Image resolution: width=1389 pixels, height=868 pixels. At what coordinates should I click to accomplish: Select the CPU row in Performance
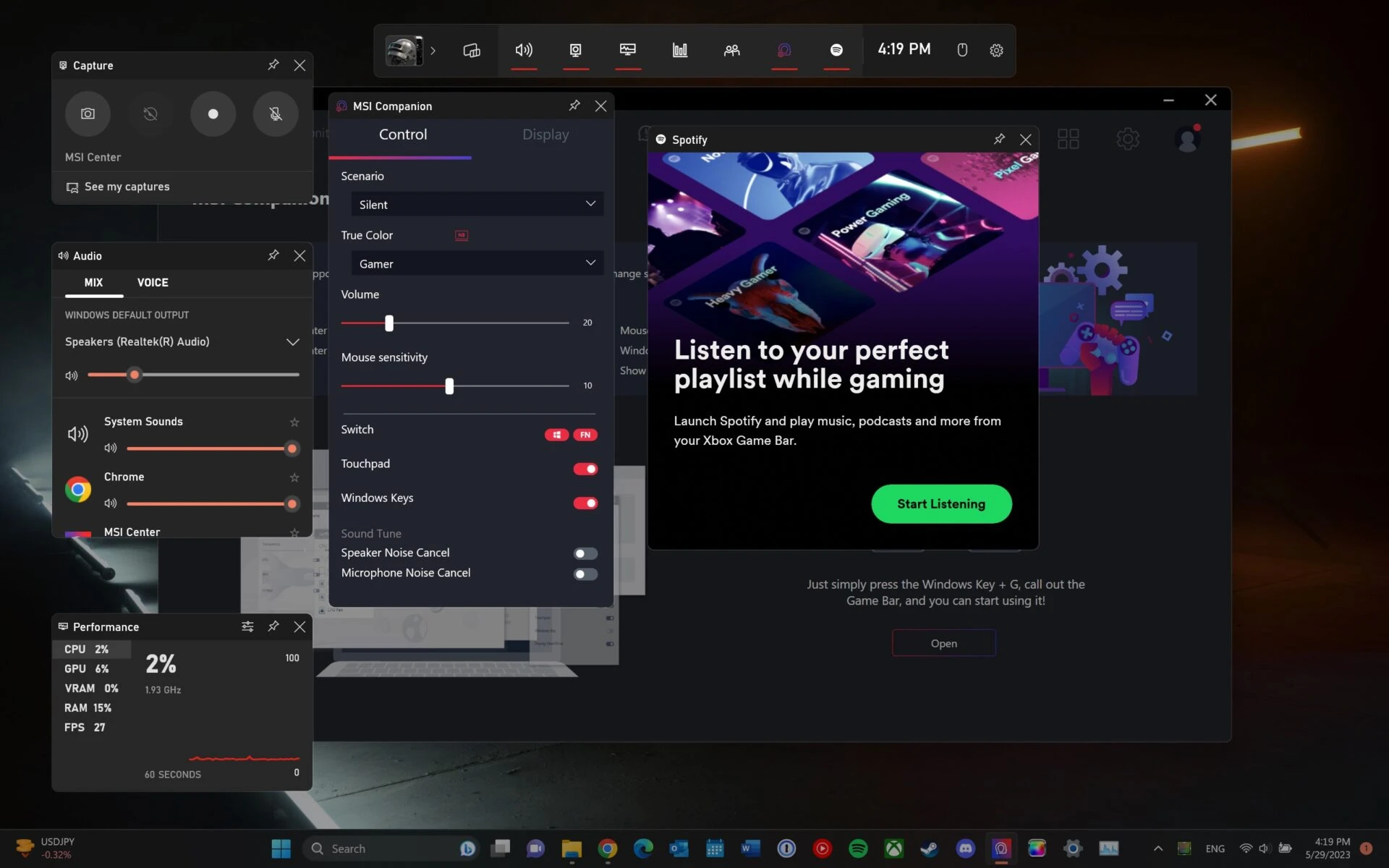(91, 650)
